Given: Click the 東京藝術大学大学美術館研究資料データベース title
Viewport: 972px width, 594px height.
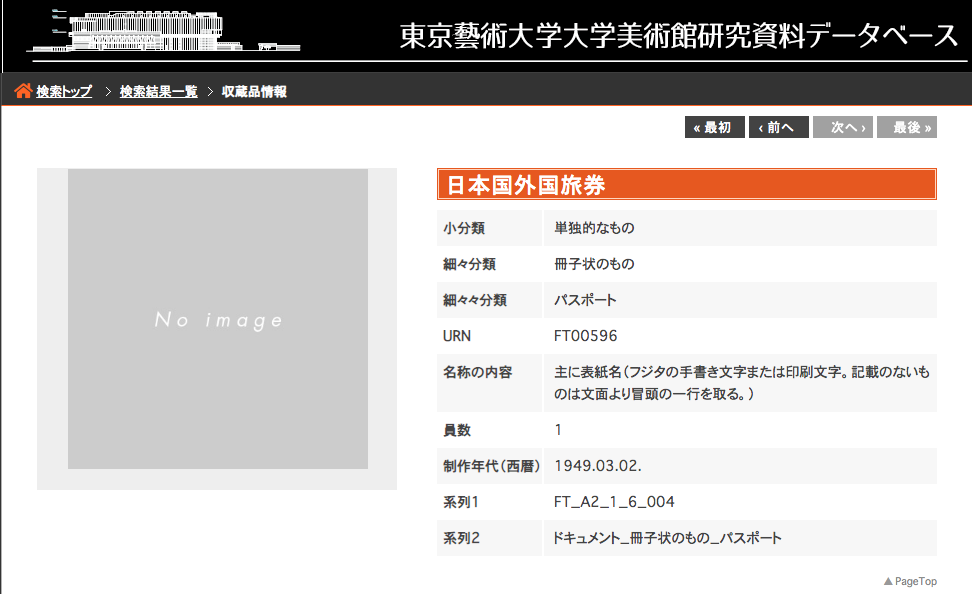Looking at the screenshot, I should [679, 36].
